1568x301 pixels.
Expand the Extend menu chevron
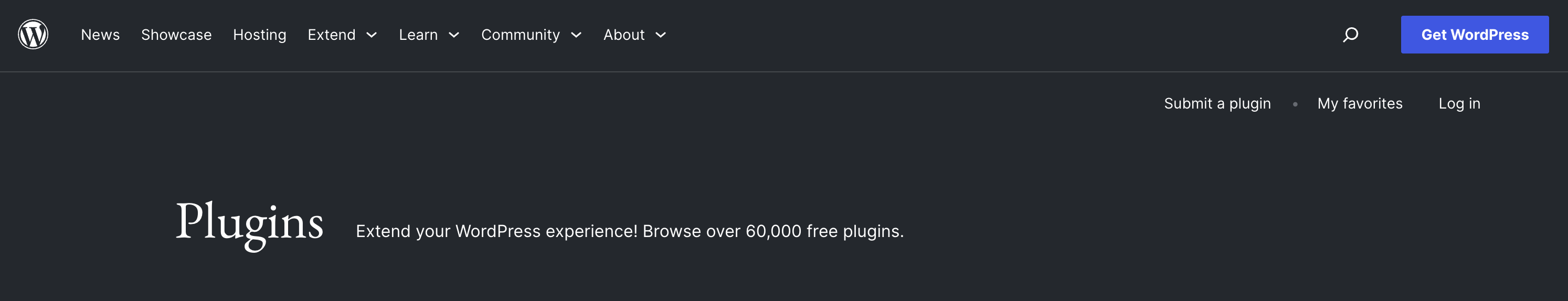coord(372,35)
